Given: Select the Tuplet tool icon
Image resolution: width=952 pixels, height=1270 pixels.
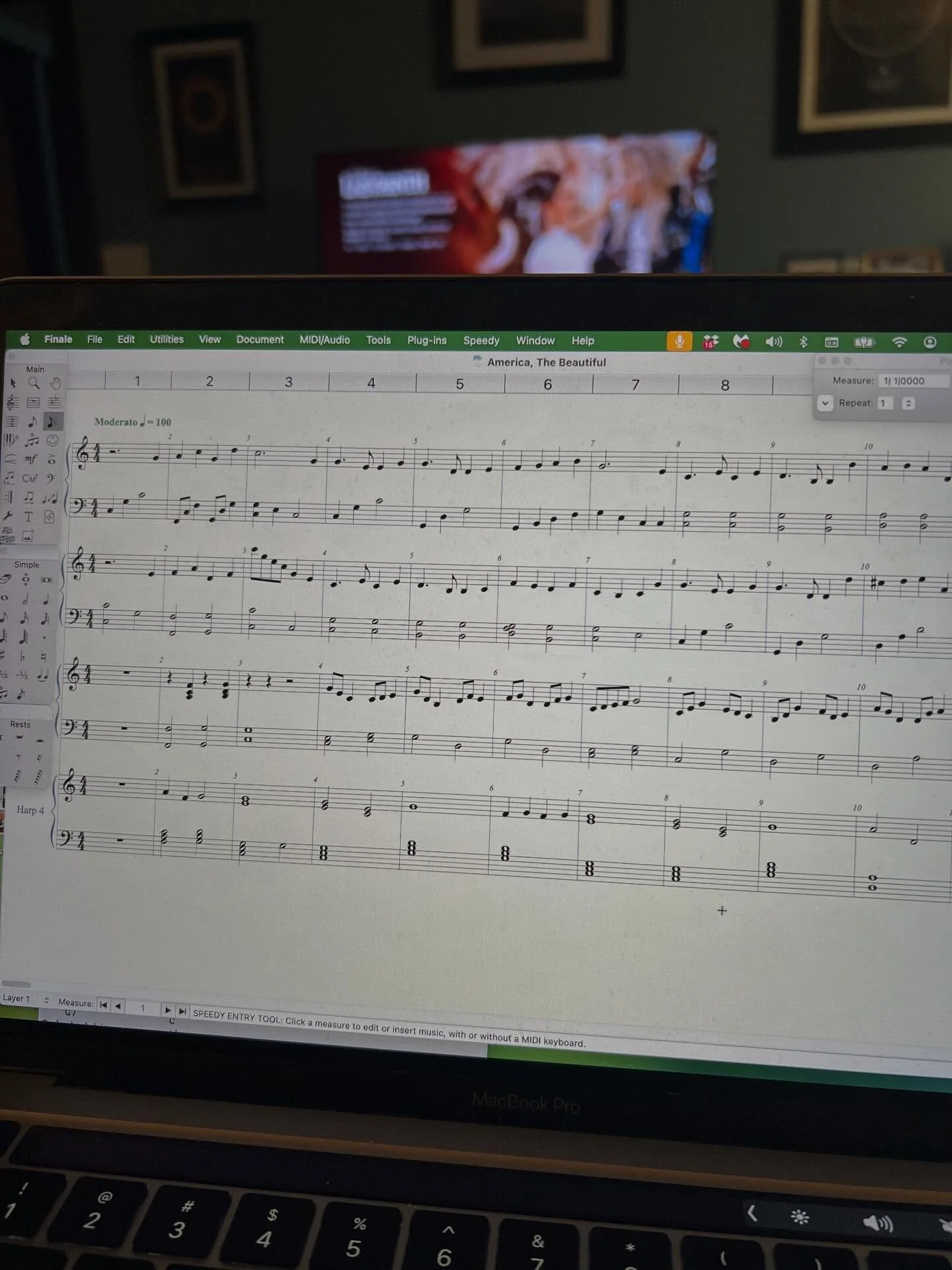Looking at the screenshot, I should click(x=32, y=440).
